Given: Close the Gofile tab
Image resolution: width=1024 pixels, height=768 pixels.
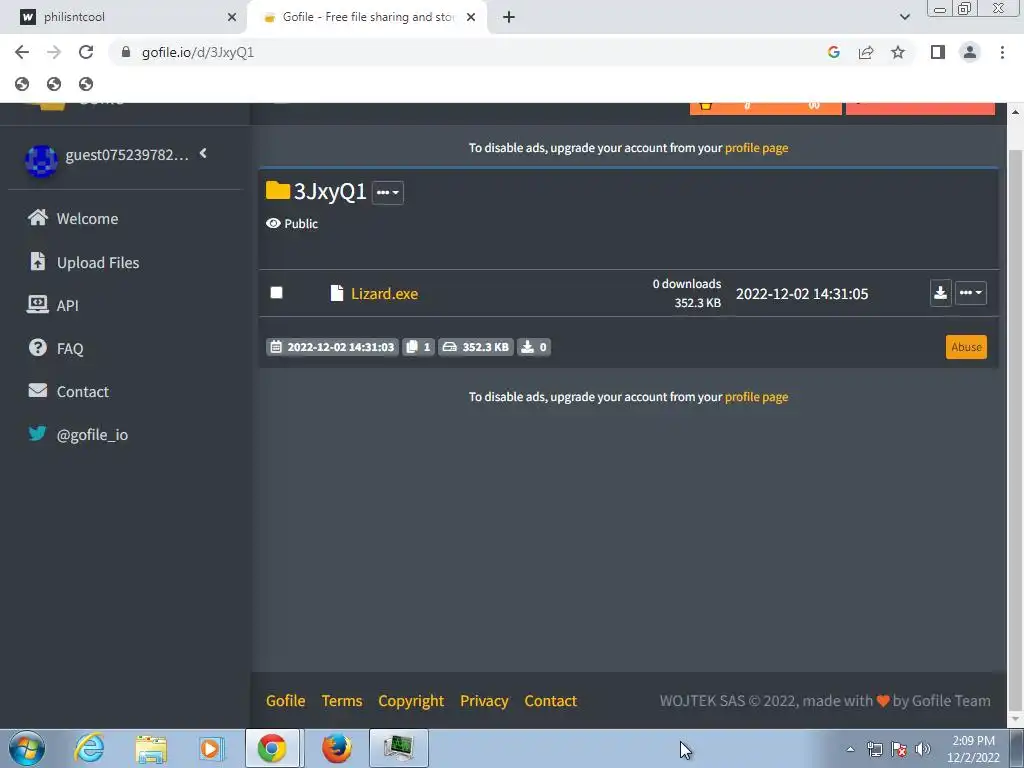Looking at the screenshot, I should pos(471,17).
